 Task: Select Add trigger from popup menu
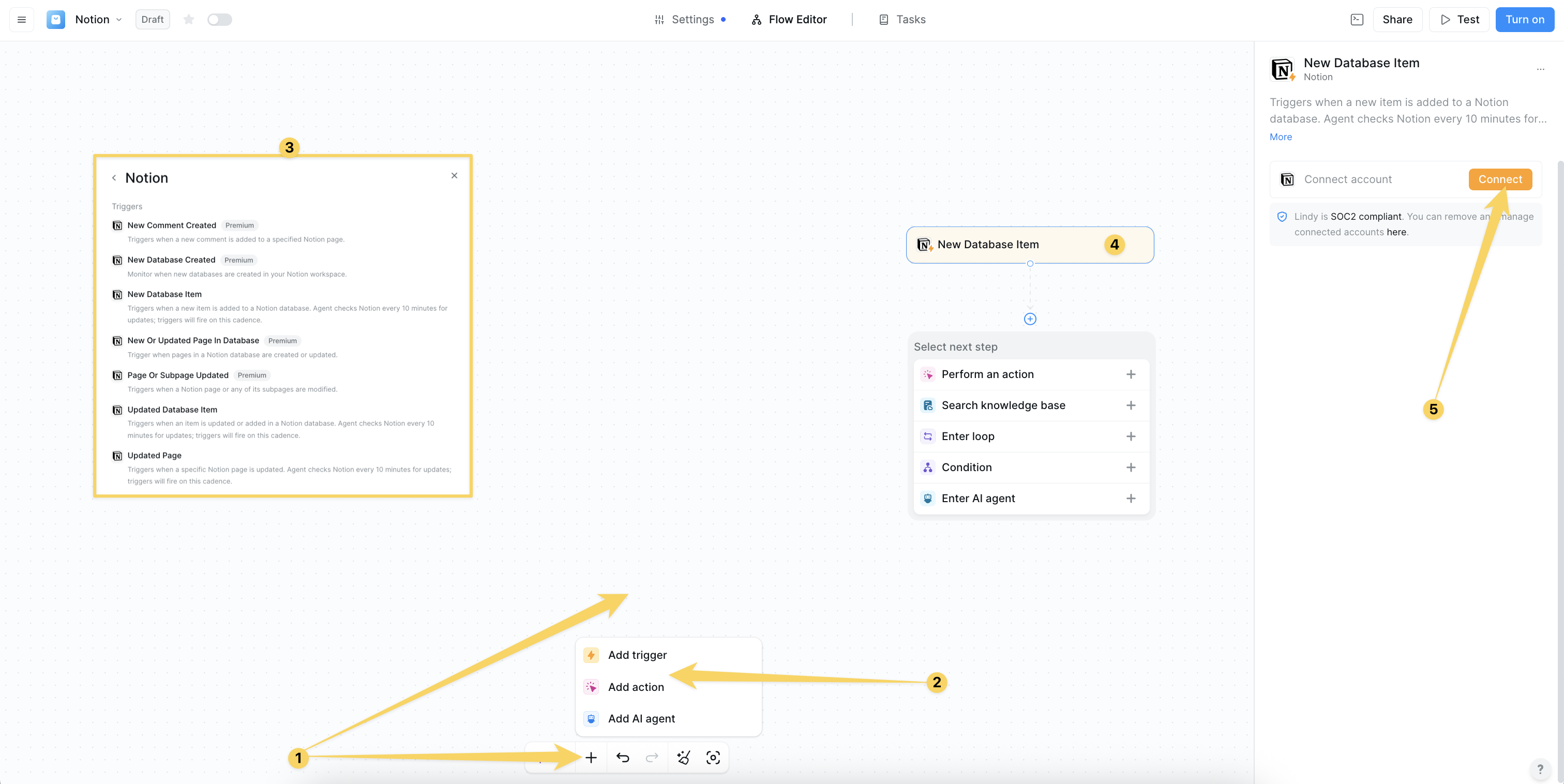click(637, 655)
